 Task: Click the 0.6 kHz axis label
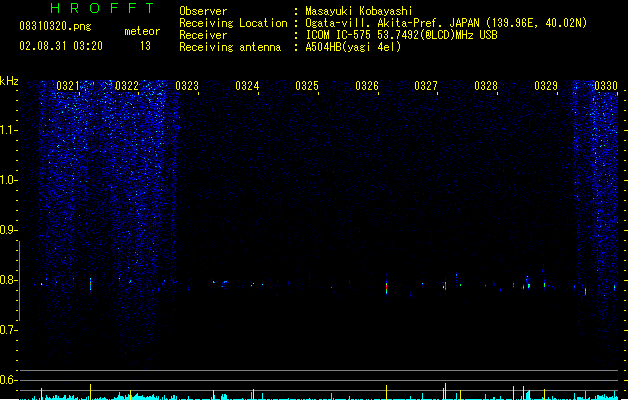[8, 380]
